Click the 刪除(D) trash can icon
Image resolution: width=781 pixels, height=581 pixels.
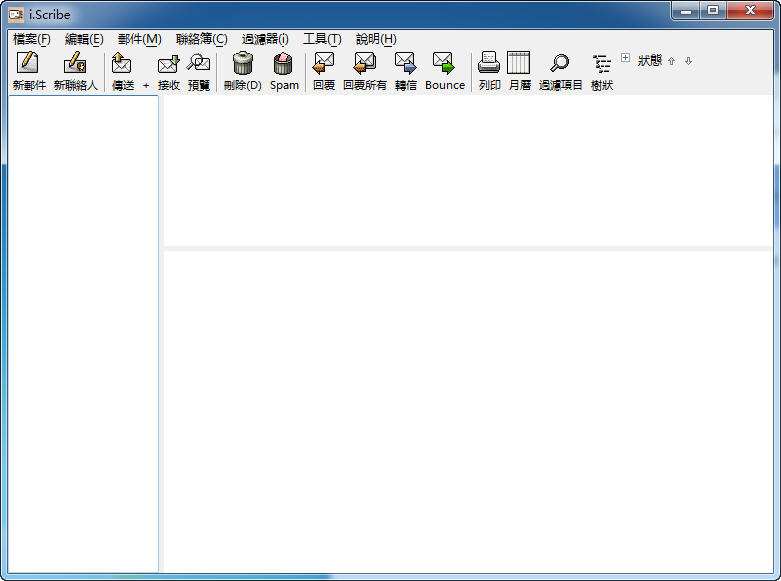243,63
